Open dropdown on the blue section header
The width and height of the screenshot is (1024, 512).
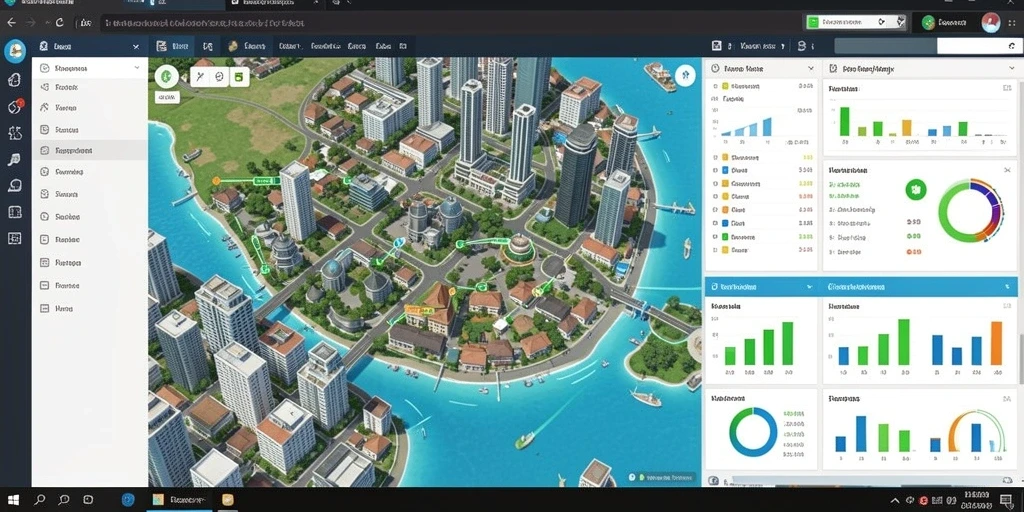[810, 287]
